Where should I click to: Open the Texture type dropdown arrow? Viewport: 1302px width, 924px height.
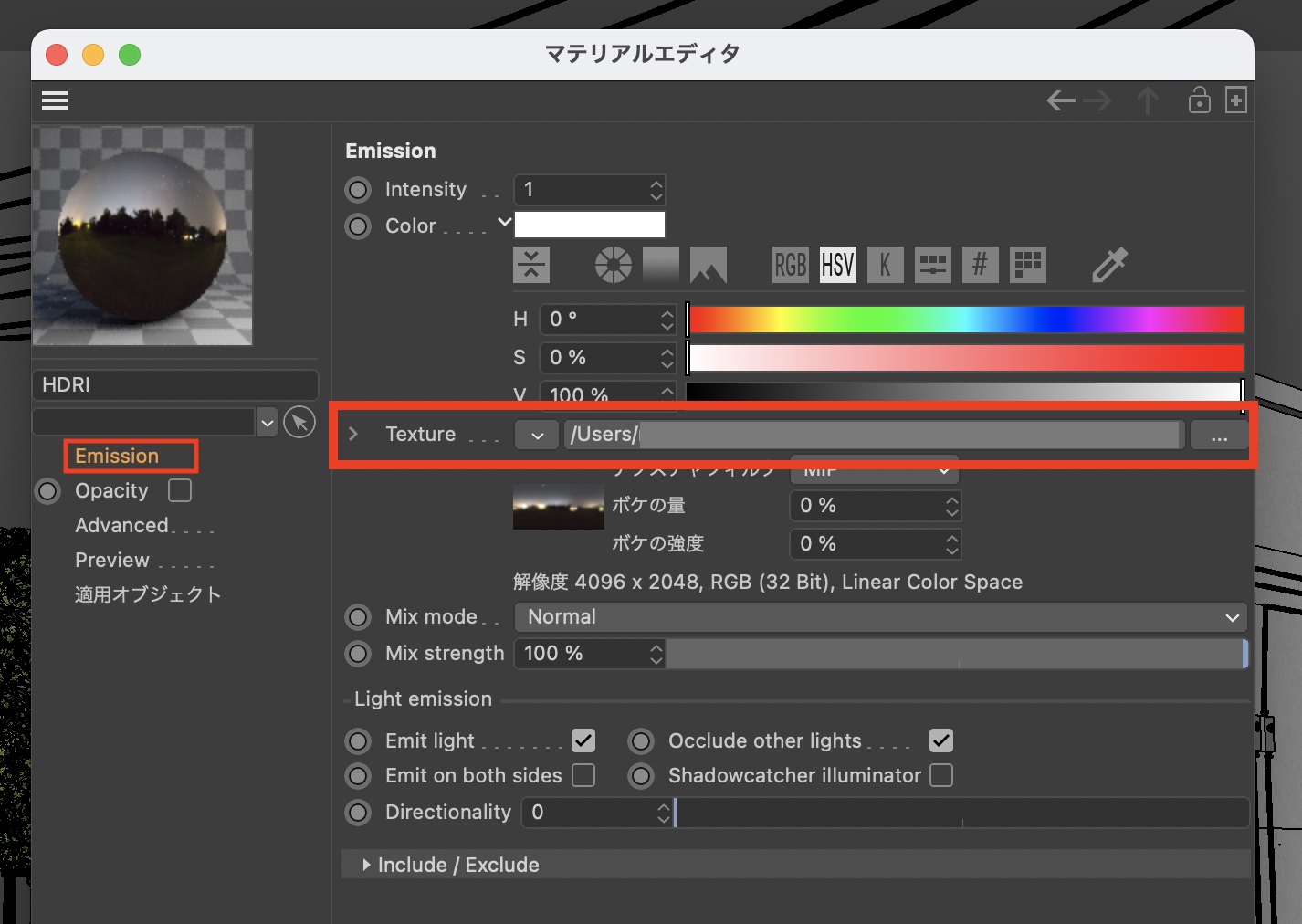click(x=537, y=436)
